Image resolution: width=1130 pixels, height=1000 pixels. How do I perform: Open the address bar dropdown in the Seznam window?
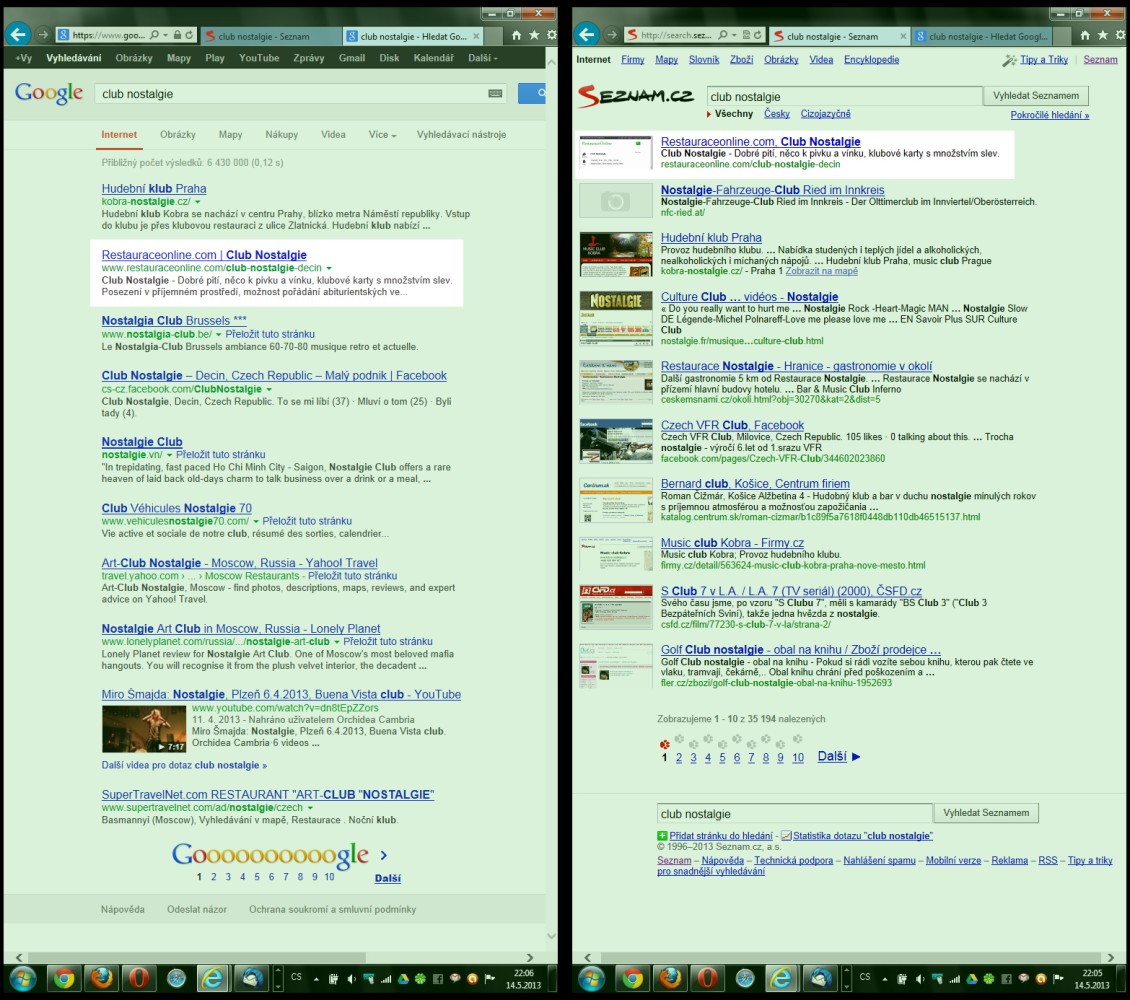pyautogui.click(x=734, y=35)
